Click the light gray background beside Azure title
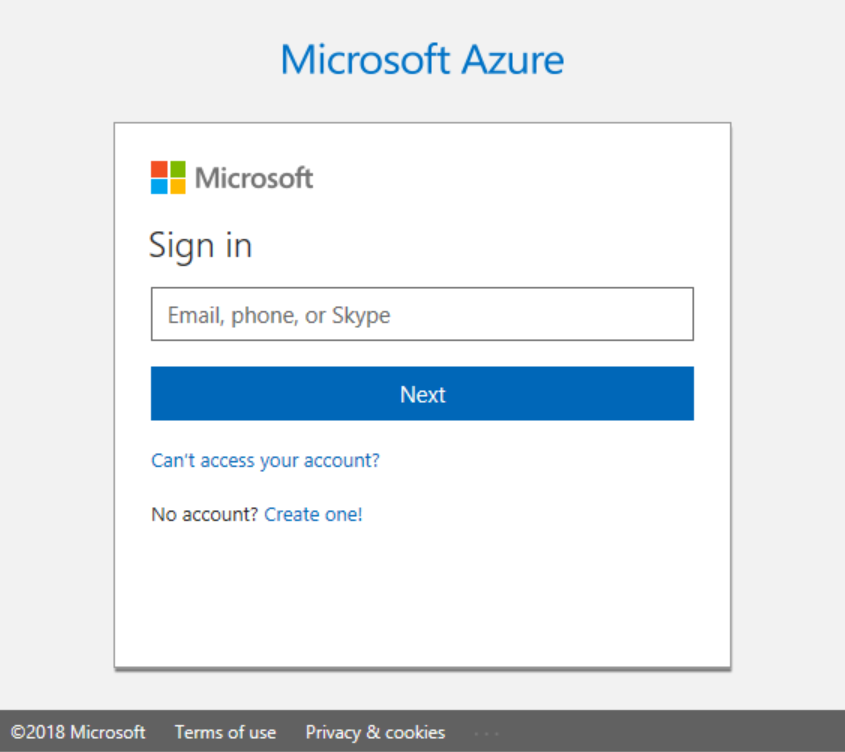 [x=701, y=59]
